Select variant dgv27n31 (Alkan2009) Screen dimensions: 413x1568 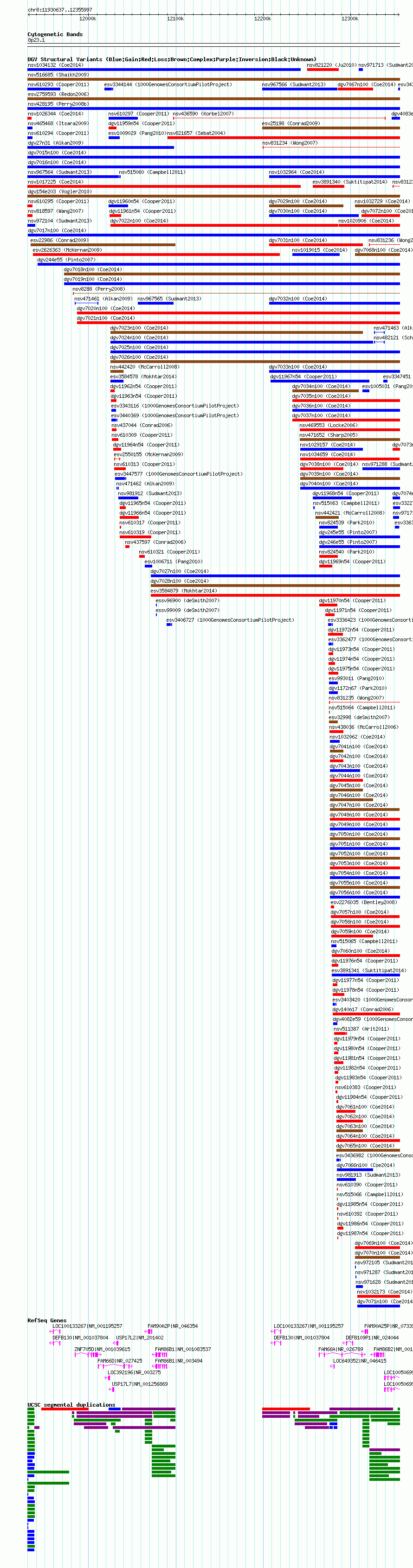click(x=55, y=143)
